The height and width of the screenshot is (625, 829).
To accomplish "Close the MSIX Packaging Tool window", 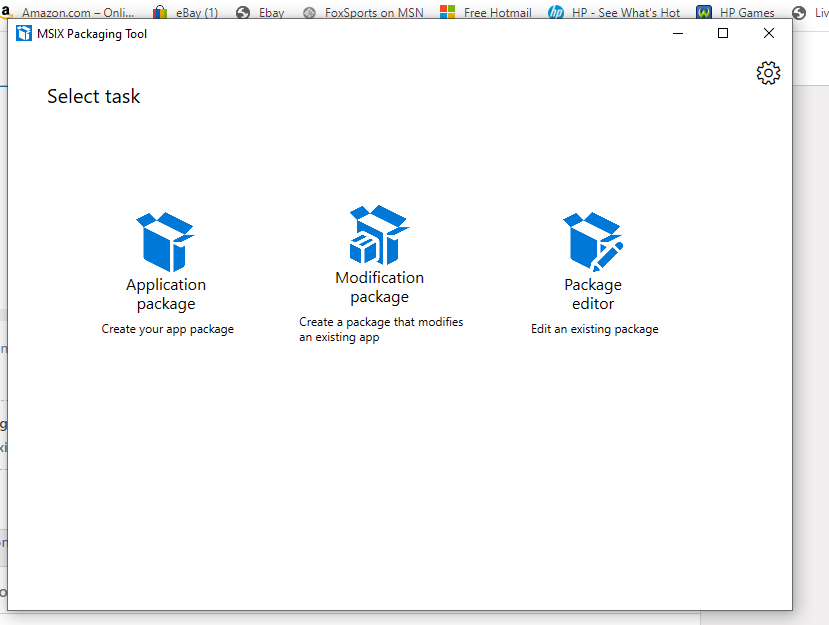I will [769, 33].
